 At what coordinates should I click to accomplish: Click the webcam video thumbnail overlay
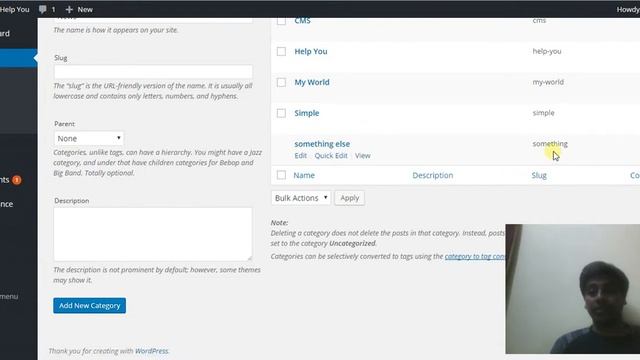tap(573, 289)
